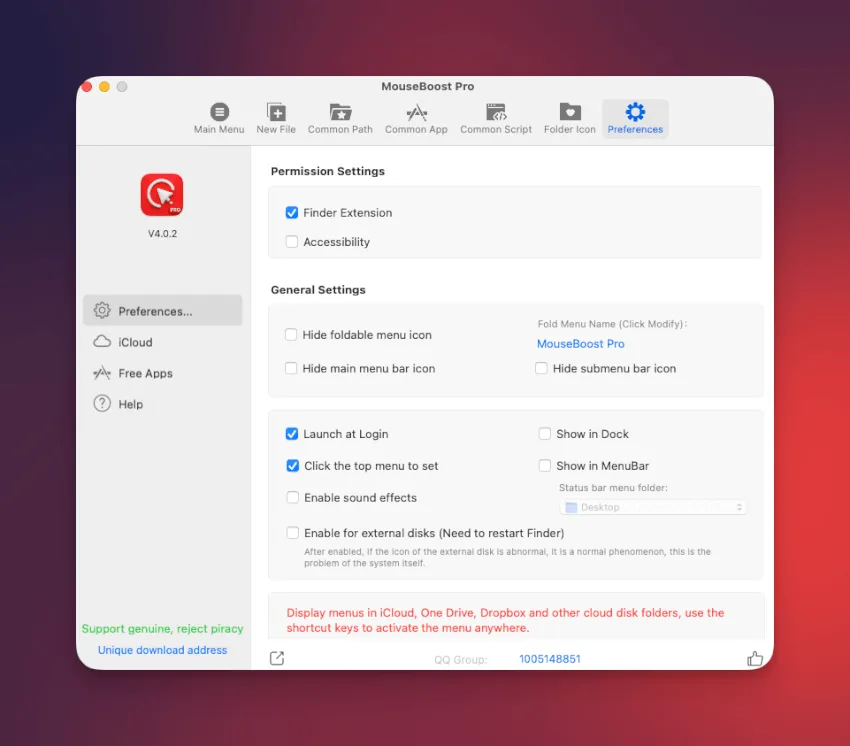
Task: Open the Common Path folder icon
Action: pos(340,118)
